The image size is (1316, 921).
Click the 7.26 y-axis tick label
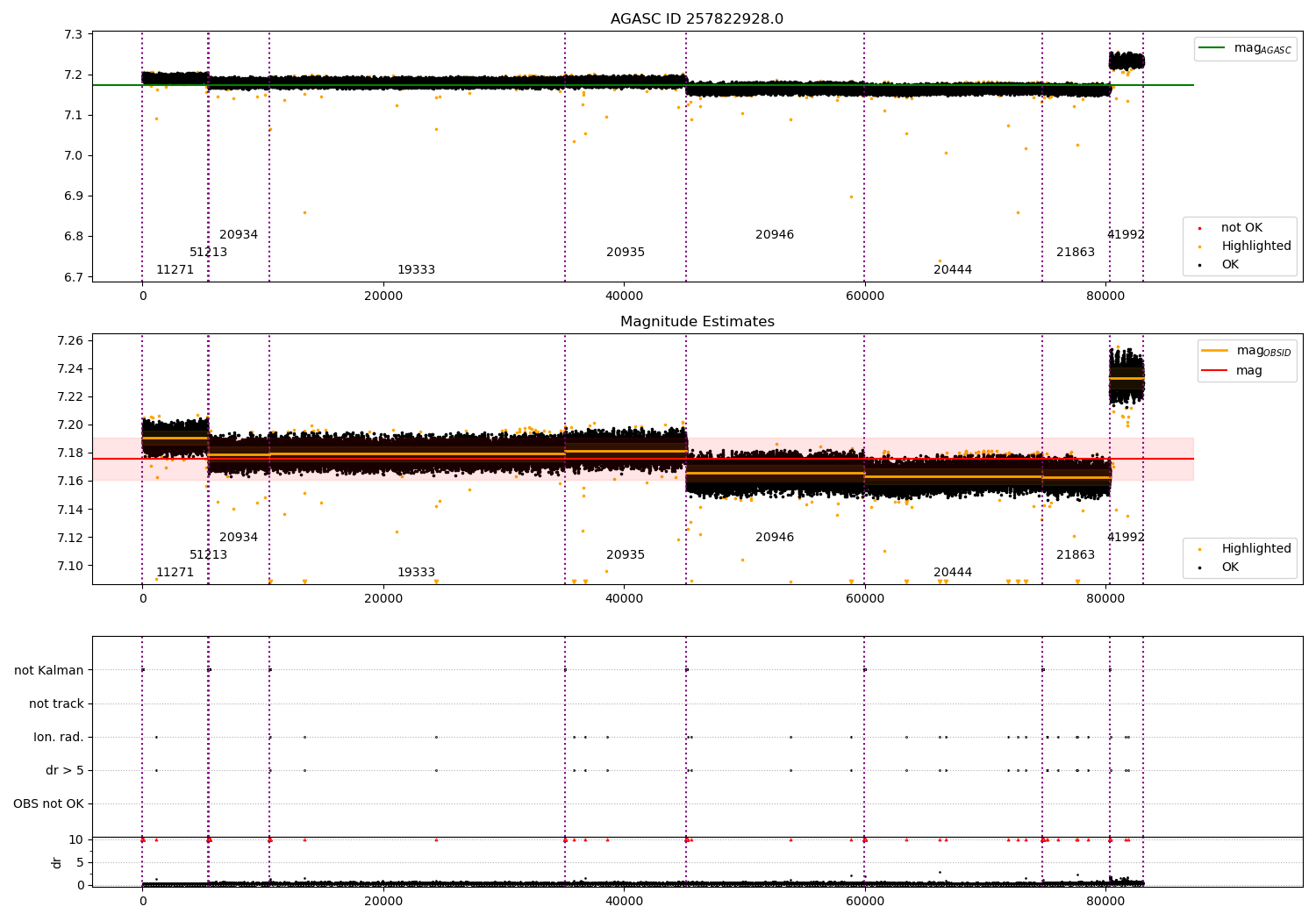tap(68, 341)
